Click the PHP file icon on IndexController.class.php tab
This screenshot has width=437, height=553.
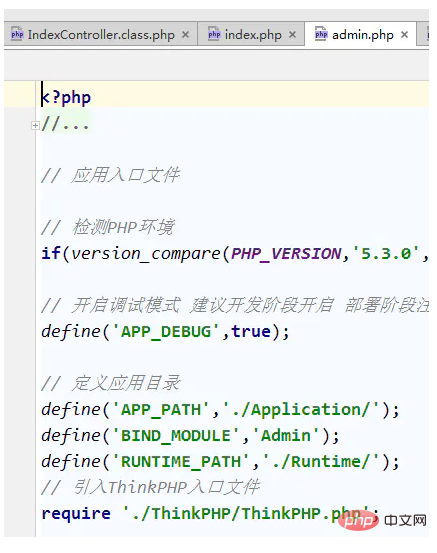(x=17, y=34)
